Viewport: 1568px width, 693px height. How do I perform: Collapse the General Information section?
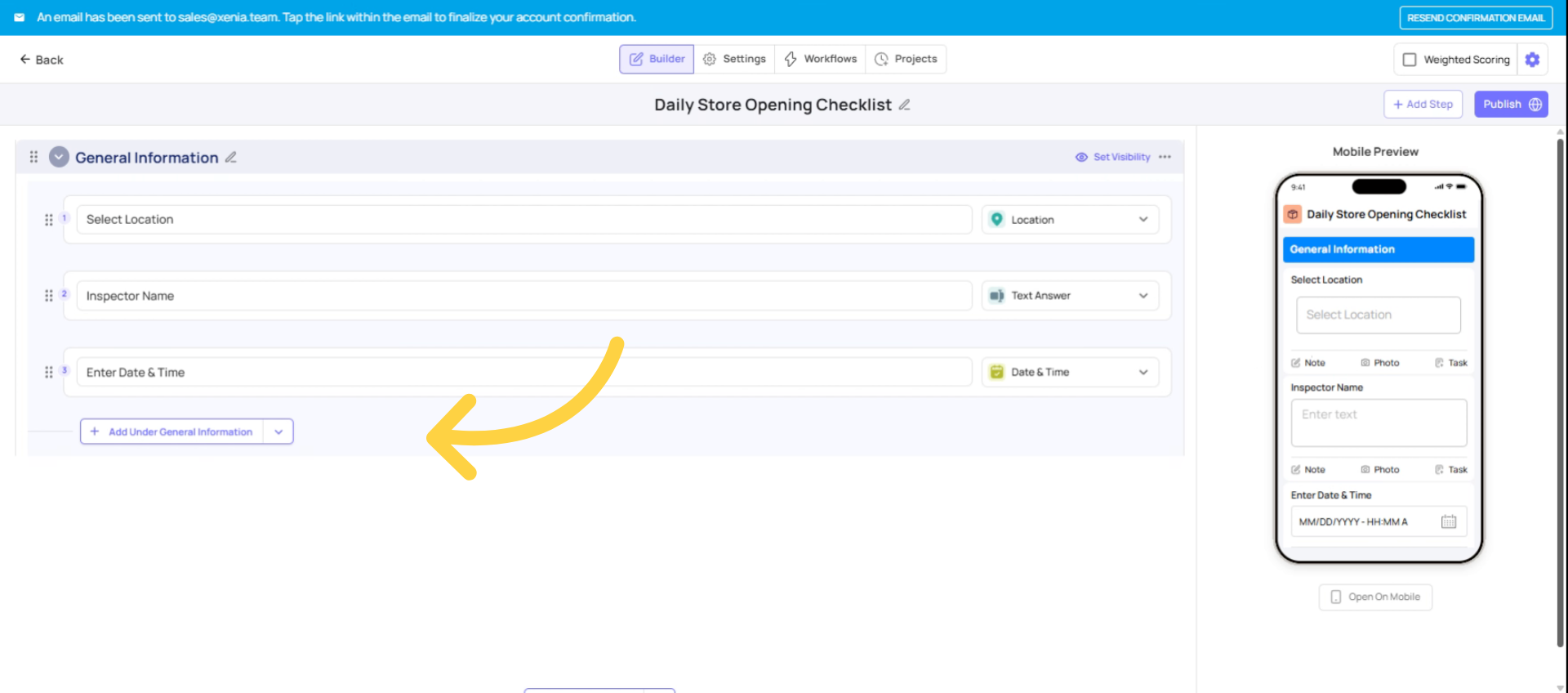(x=59, y=157)
